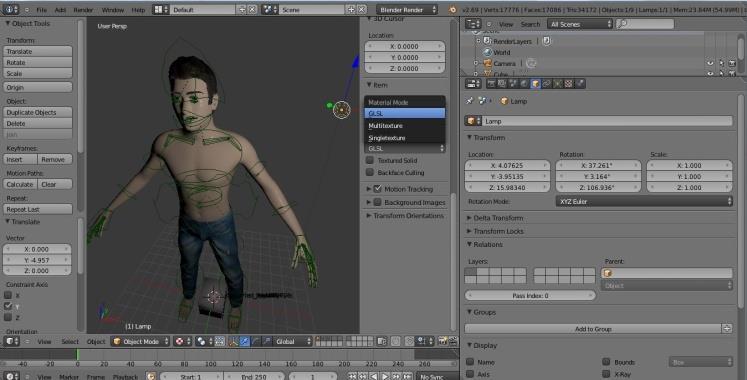
Task: Click the Blender logo in info header
Action: pos(453,10)
